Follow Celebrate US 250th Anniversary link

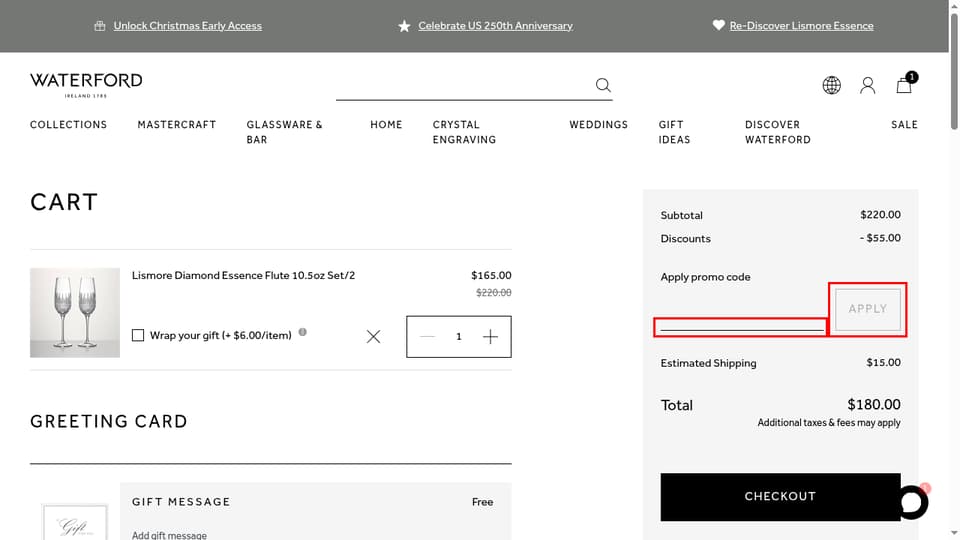(x=495, y=26)
